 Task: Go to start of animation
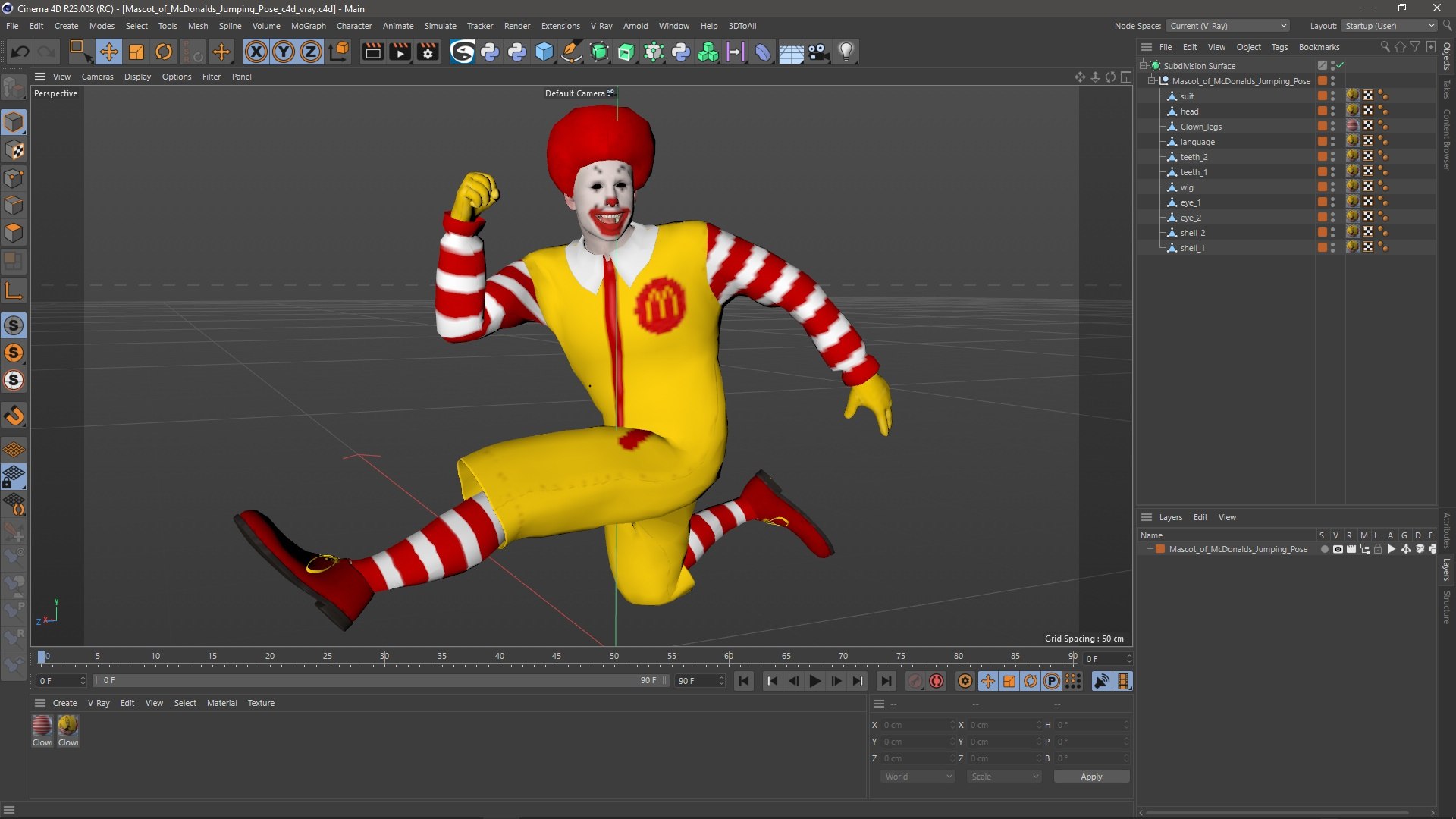[744, 681]
